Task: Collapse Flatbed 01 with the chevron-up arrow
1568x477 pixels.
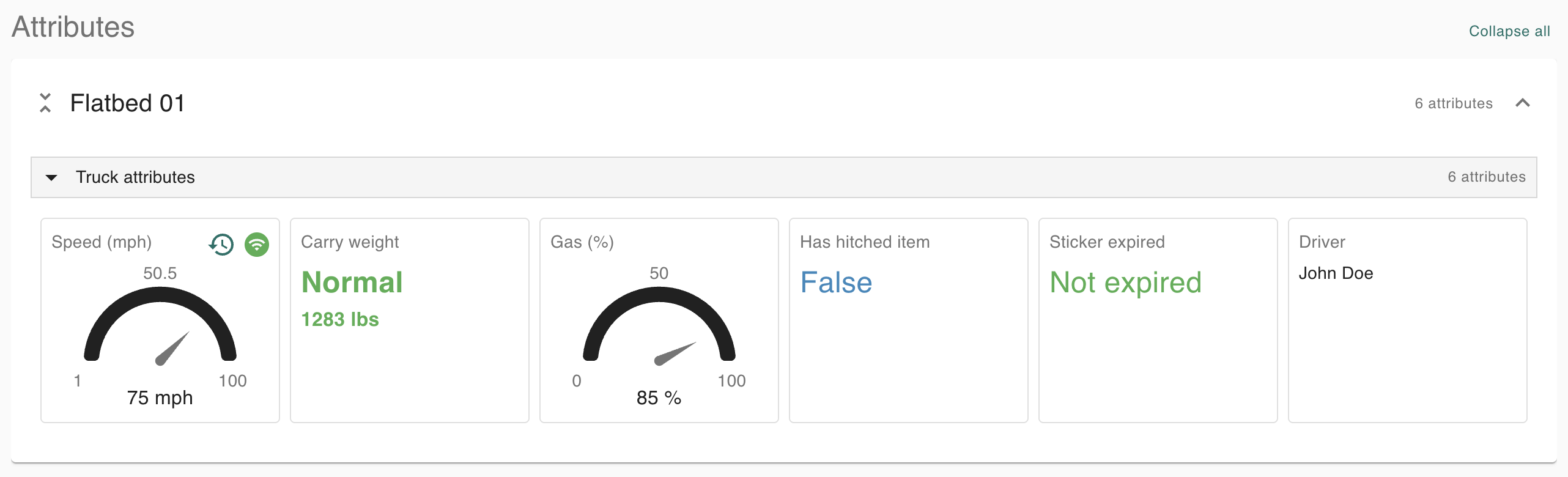Action: (x=1522, y=103)
